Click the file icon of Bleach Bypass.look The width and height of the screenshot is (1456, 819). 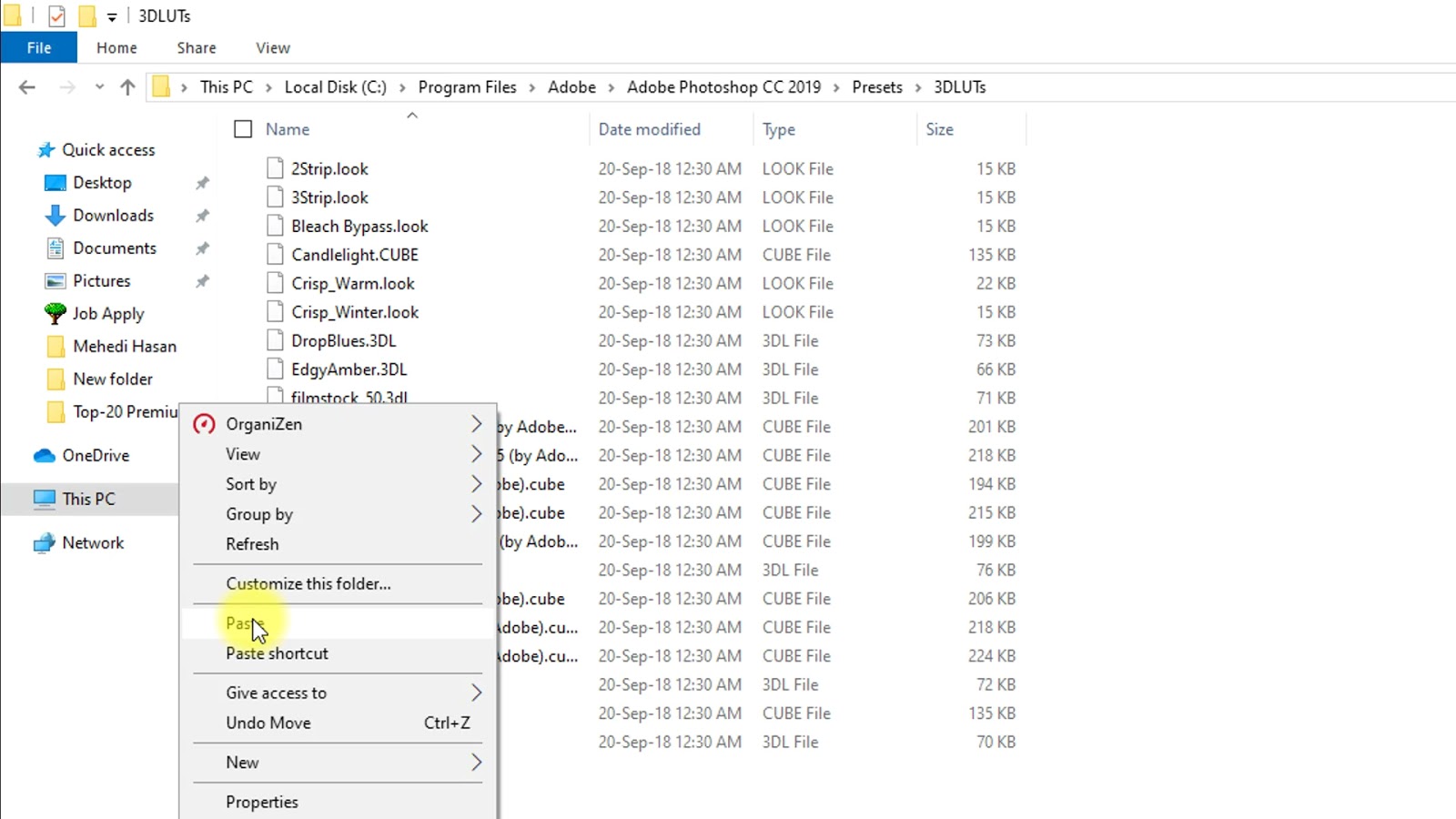coord(275,226)
